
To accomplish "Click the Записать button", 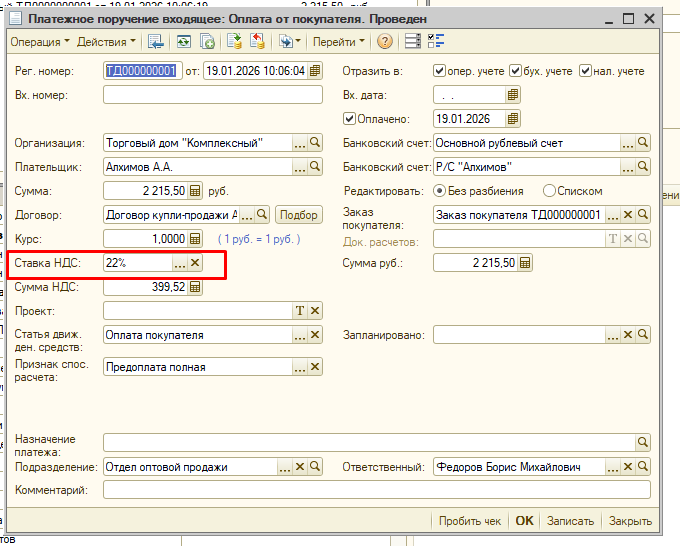I will pyautogui.click(x=570, y=521).
